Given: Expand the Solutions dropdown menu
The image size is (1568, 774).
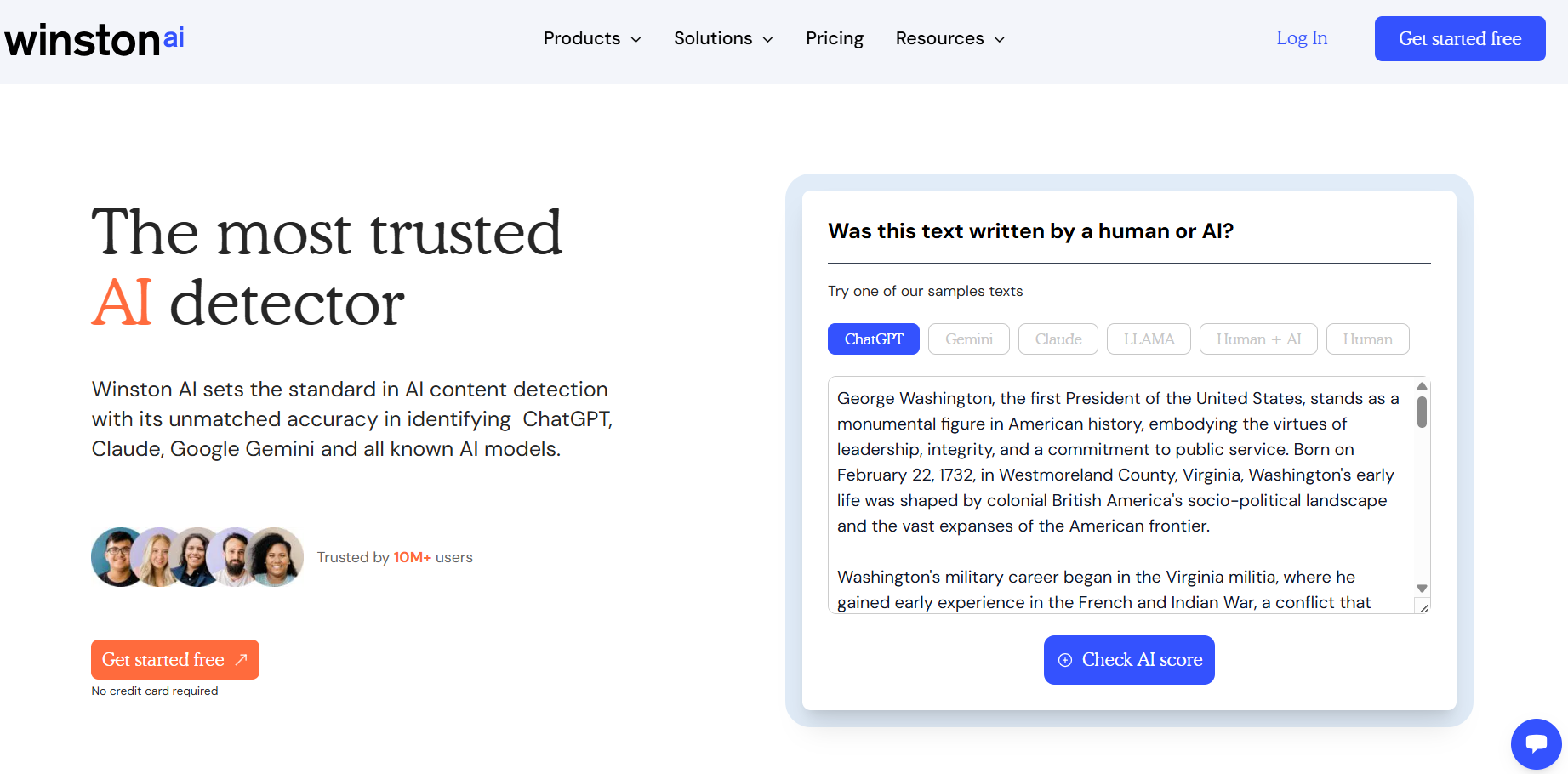Looking at the screenshot, I should click(723, 39).
